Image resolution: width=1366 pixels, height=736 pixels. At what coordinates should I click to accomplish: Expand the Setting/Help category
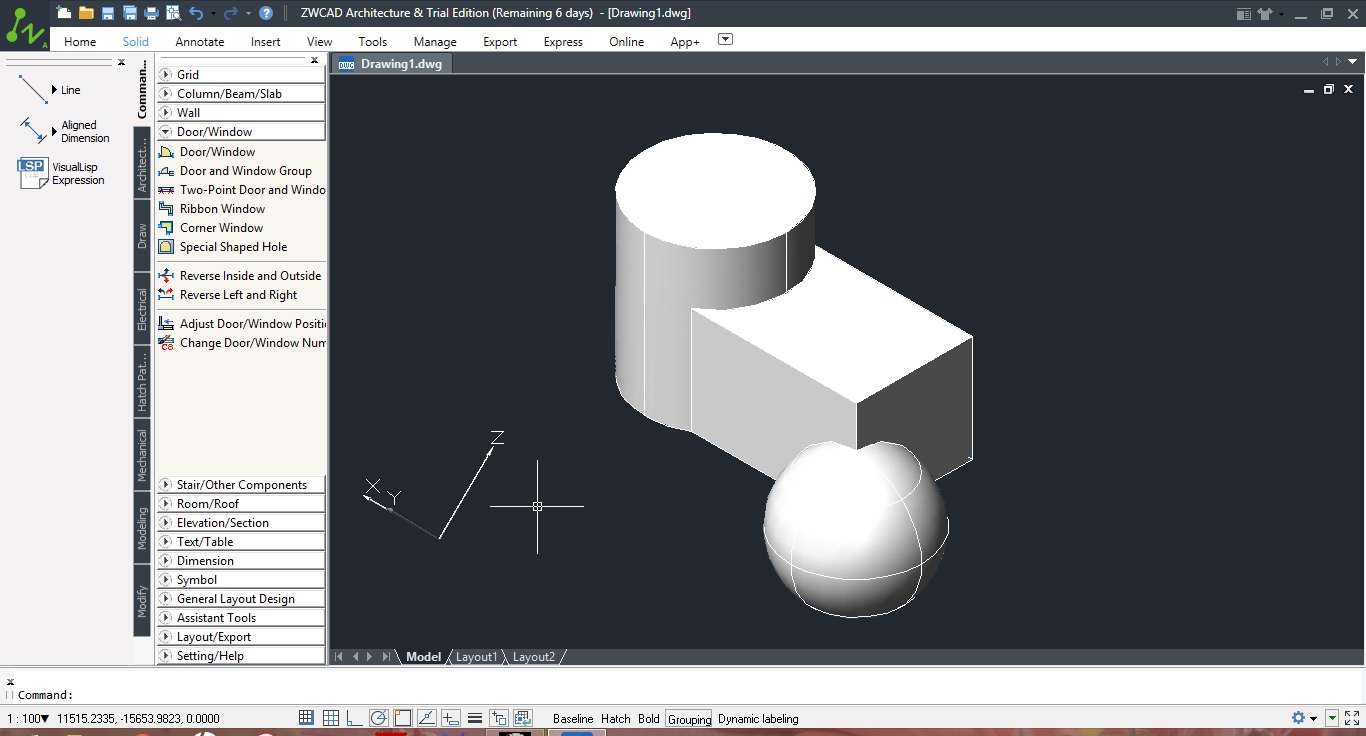[x=241, y=656]
